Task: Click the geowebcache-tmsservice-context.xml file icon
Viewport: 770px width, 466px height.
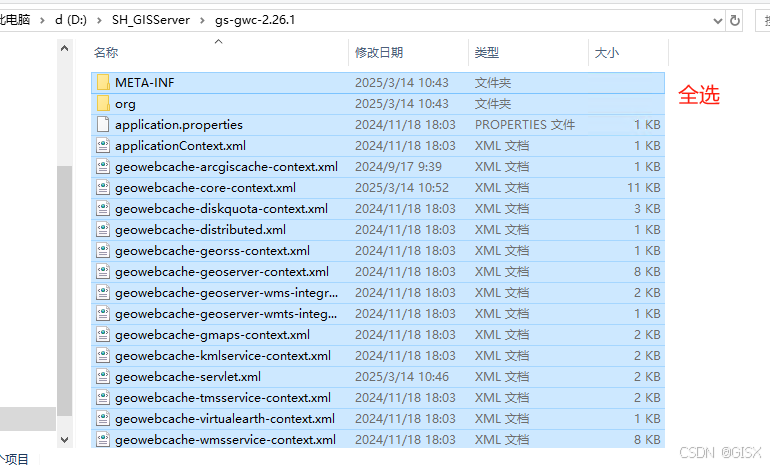Action: [x=103, y=398]
